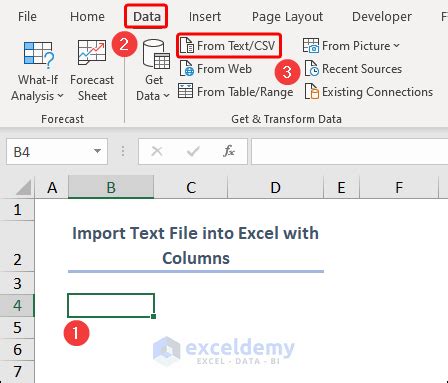
Task: Select row 6 header
Action: 17,350
